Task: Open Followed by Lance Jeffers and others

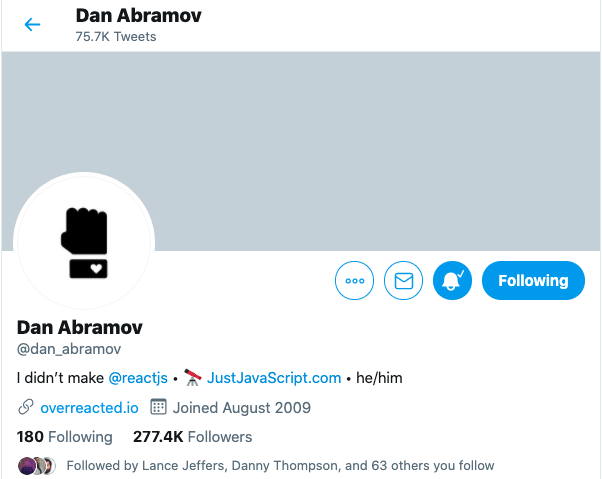Action: click(280, 466)
